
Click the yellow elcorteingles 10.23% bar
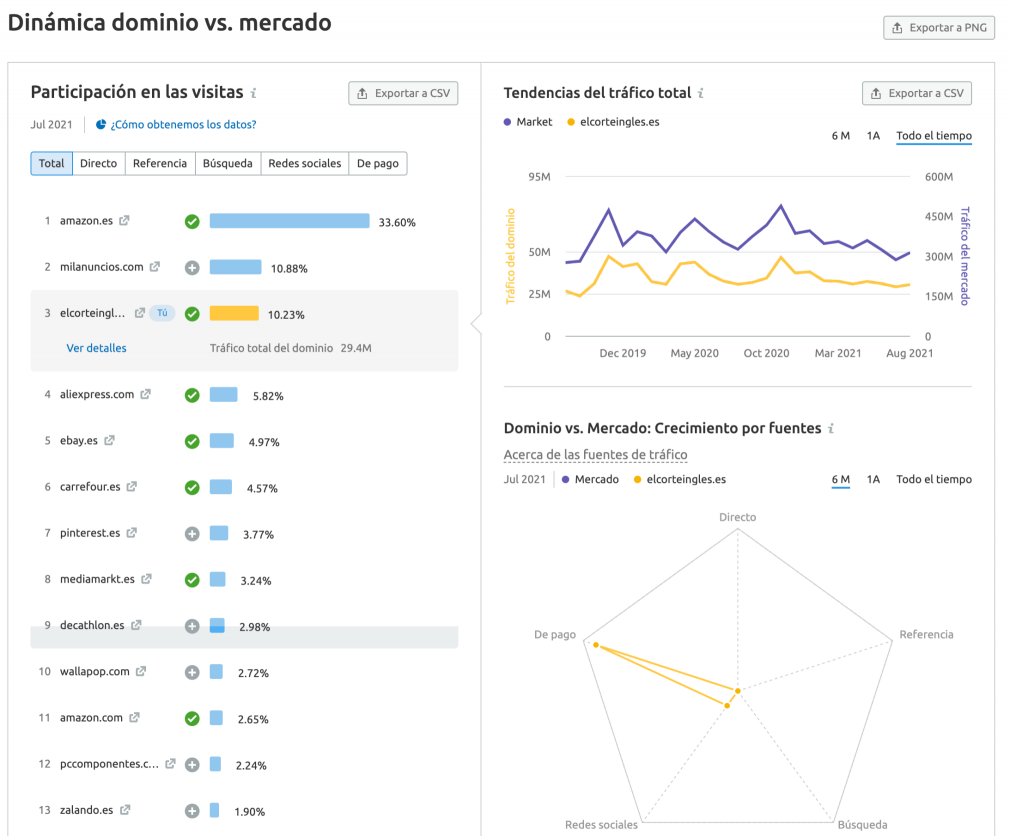[x=234, y=314]
